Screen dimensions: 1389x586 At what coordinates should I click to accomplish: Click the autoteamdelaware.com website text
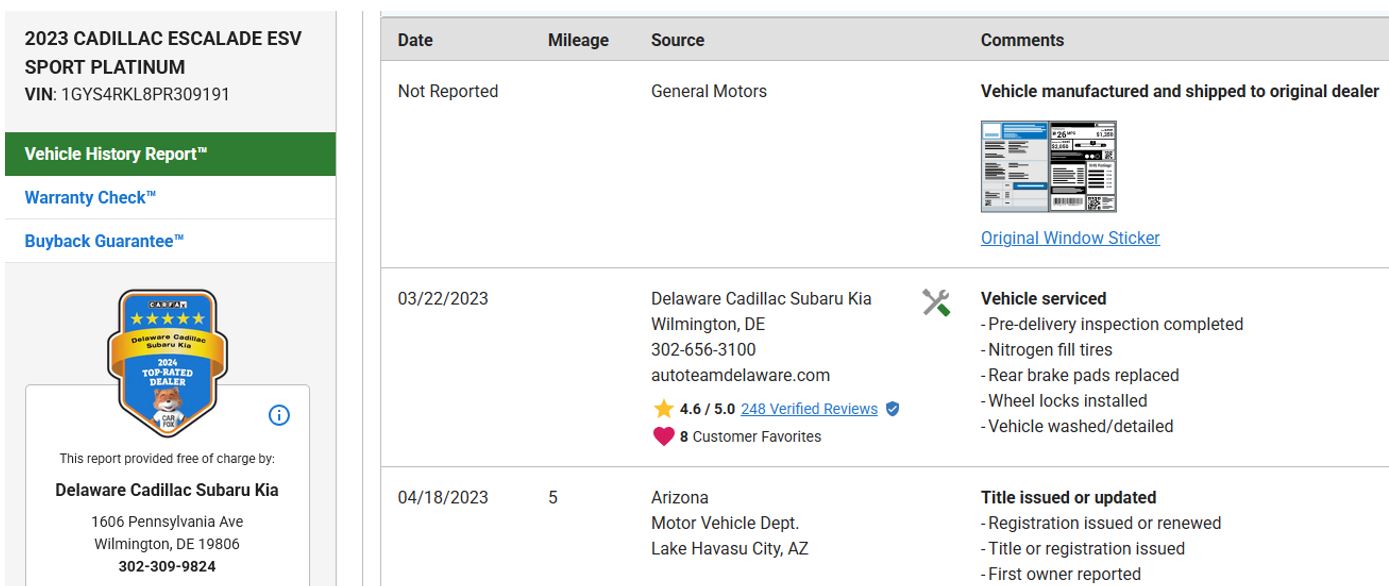[740, 375]
